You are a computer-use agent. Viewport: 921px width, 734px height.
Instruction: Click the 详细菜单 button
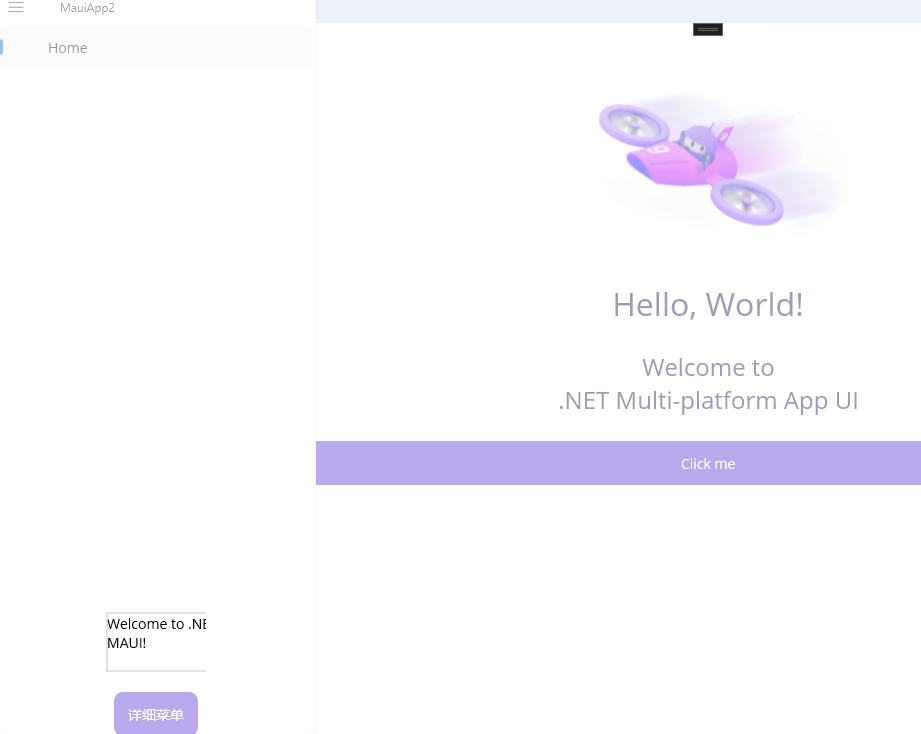pyautogui.click(x=156, y=713)
